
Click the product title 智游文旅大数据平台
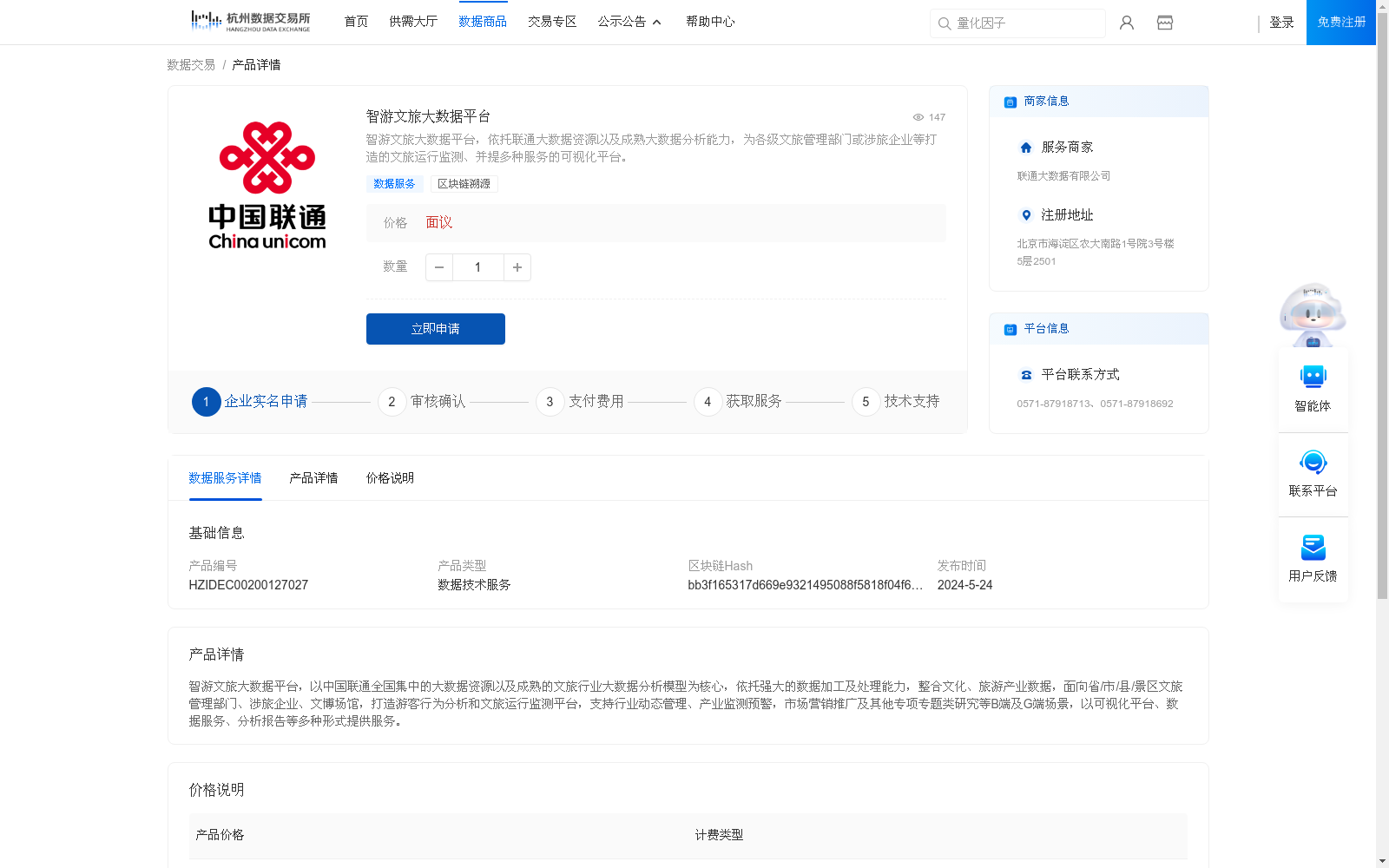pos(428,116)
